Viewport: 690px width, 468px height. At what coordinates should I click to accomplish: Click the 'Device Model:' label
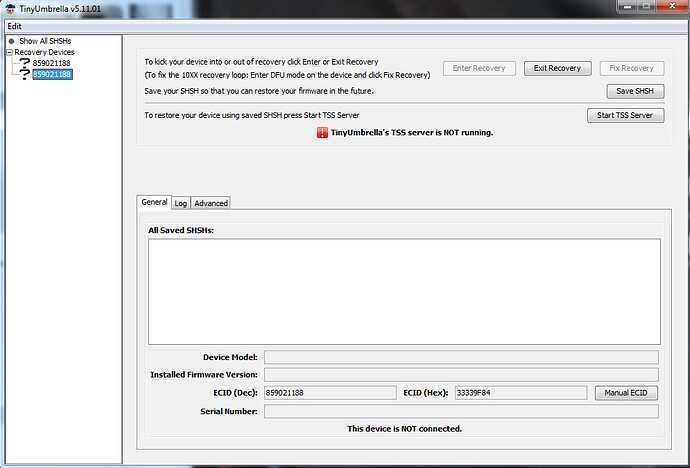click(x=230, y=357)
